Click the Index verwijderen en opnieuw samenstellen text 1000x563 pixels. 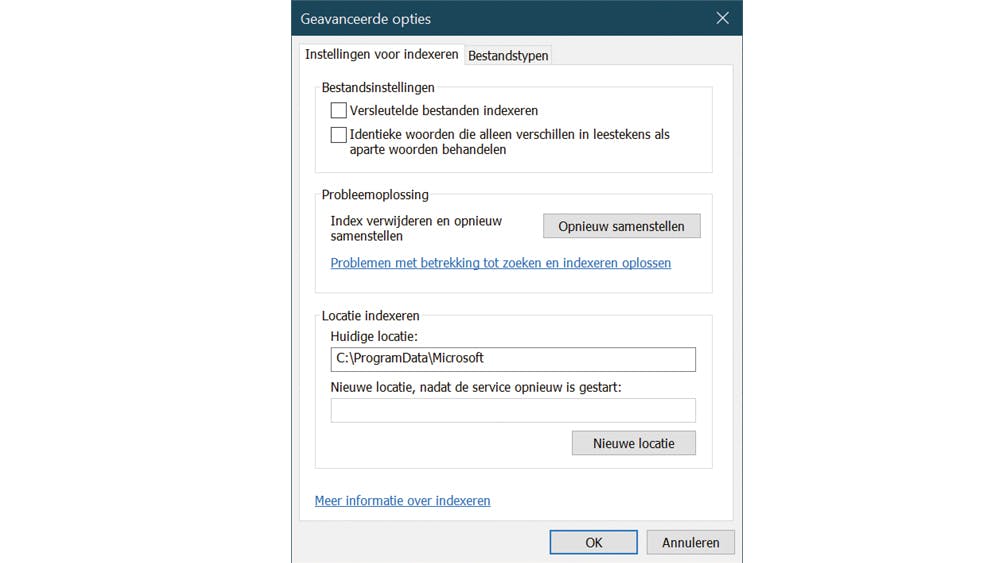(x=416, y=228)
